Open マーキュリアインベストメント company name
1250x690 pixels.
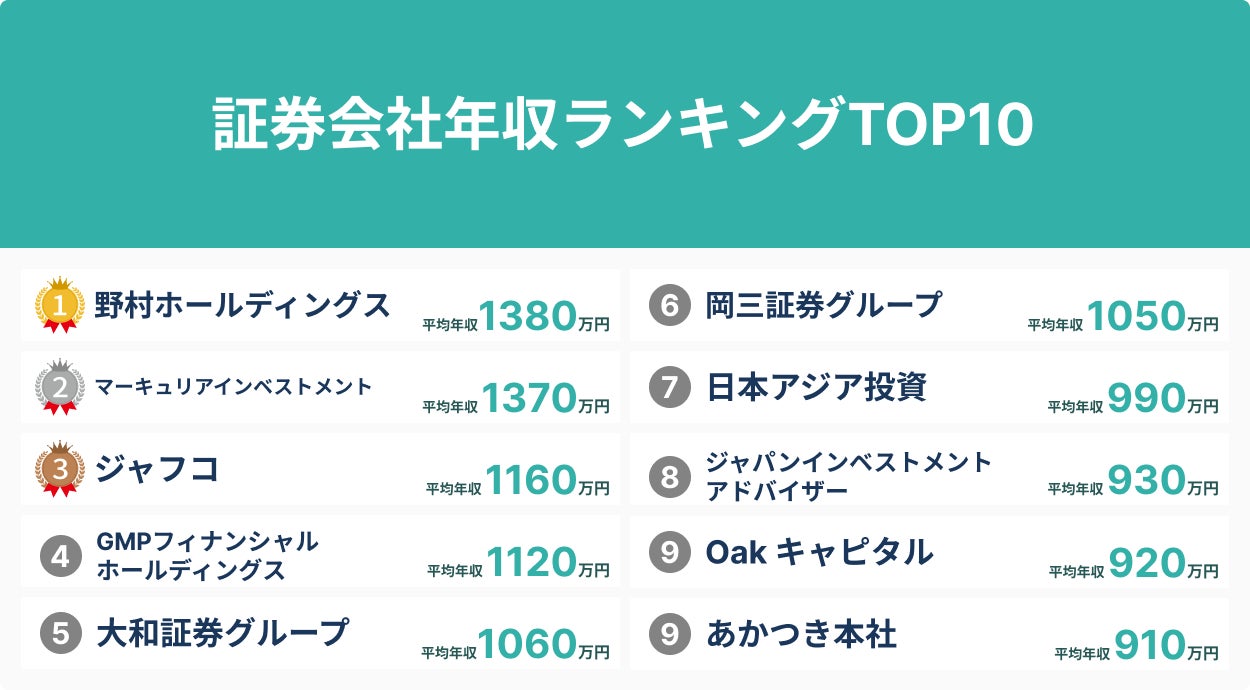click(234, 386)
